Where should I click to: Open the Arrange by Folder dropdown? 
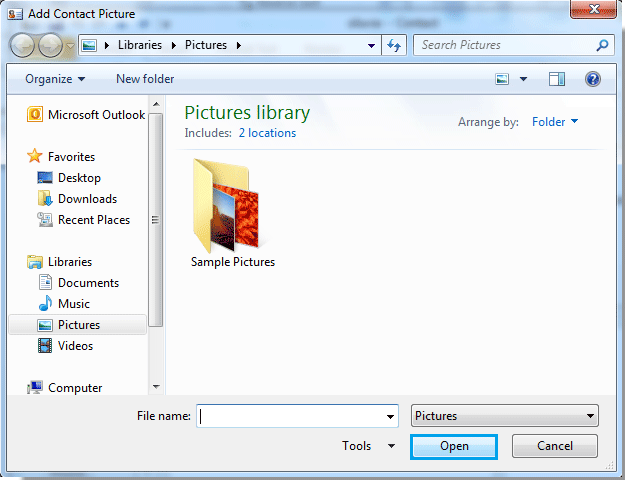click(x=555, y=122)
